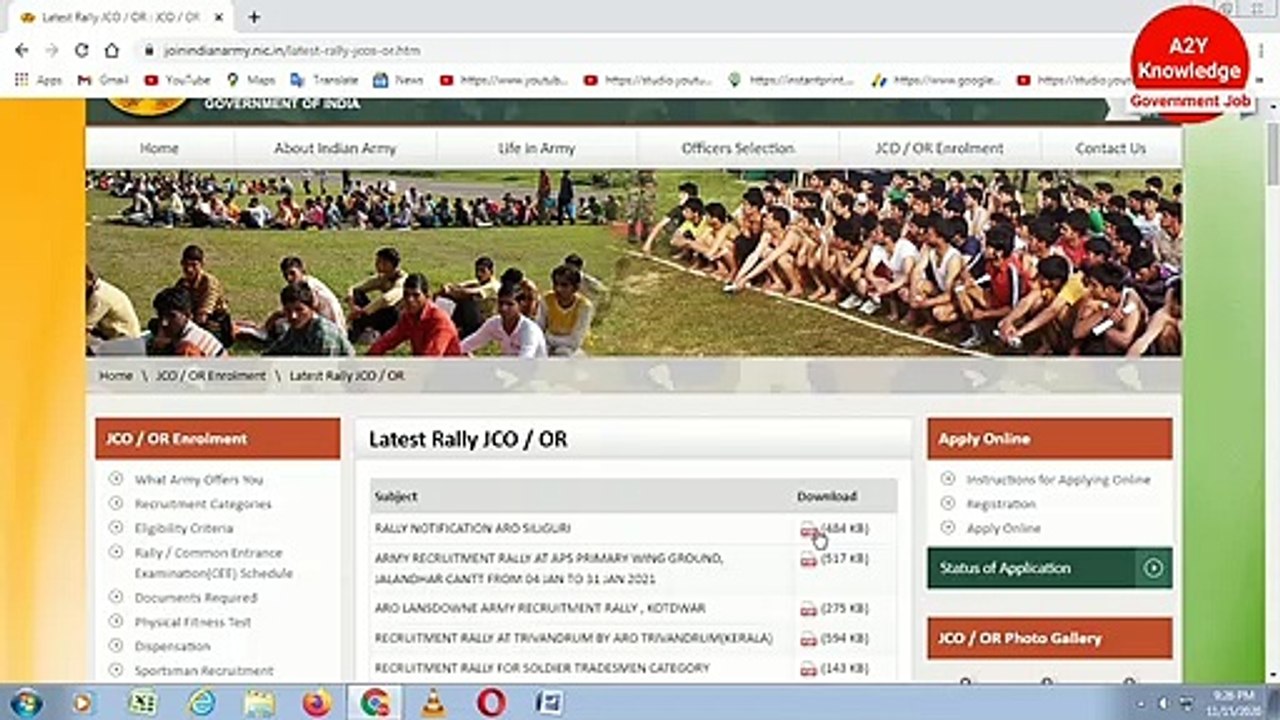The height and width of the screenshot is (720, 1280).
Task: Open Instructions for Applying Online
Action: pyautogui.click(x=1058, y=480)
